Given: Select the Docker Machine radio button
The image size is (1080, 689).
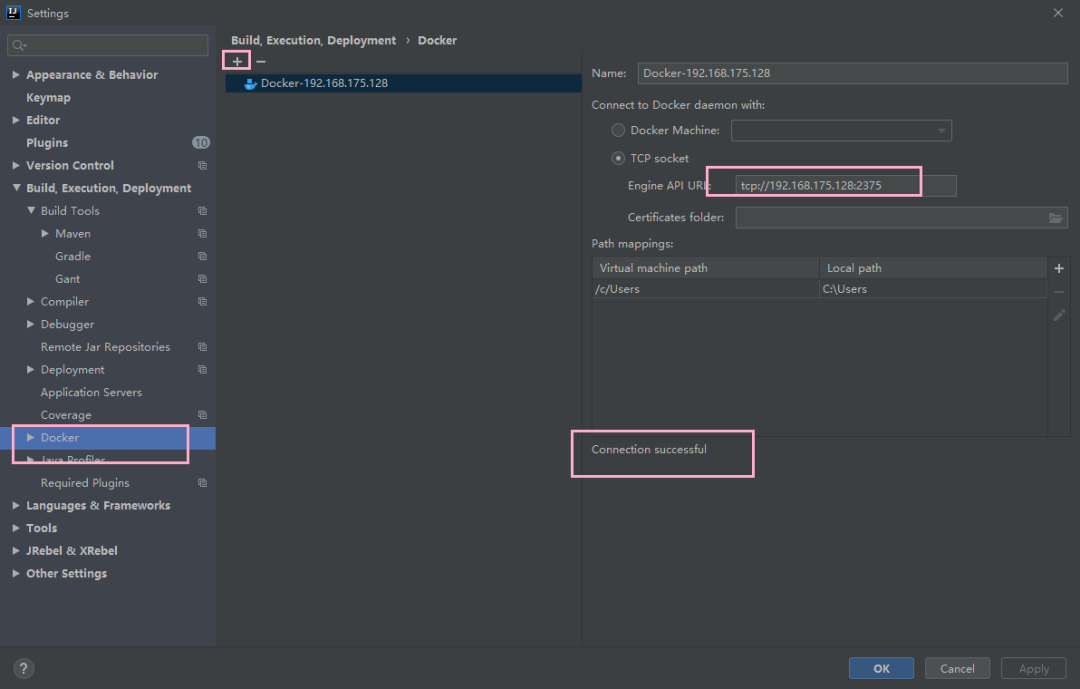Looking at the screenshot, I should click(618, 130).
